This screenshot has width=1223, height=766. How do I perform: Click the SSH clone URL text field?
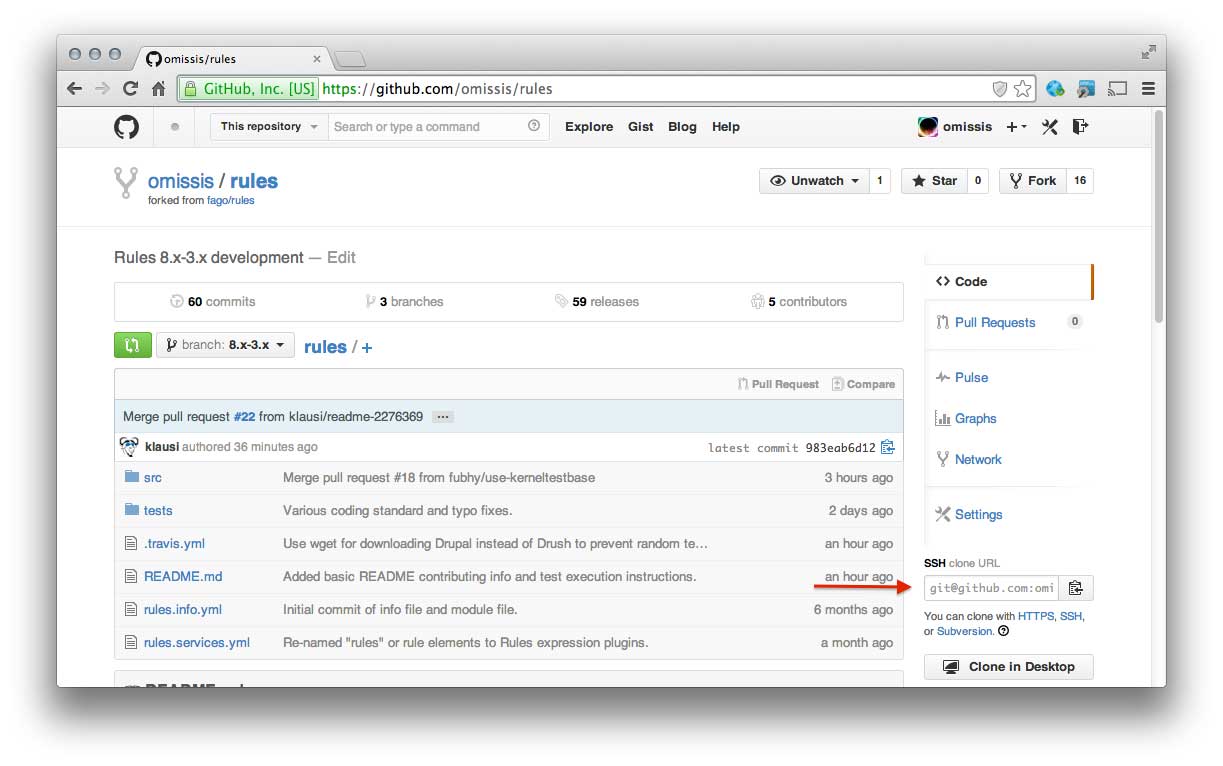click(991, 588)
